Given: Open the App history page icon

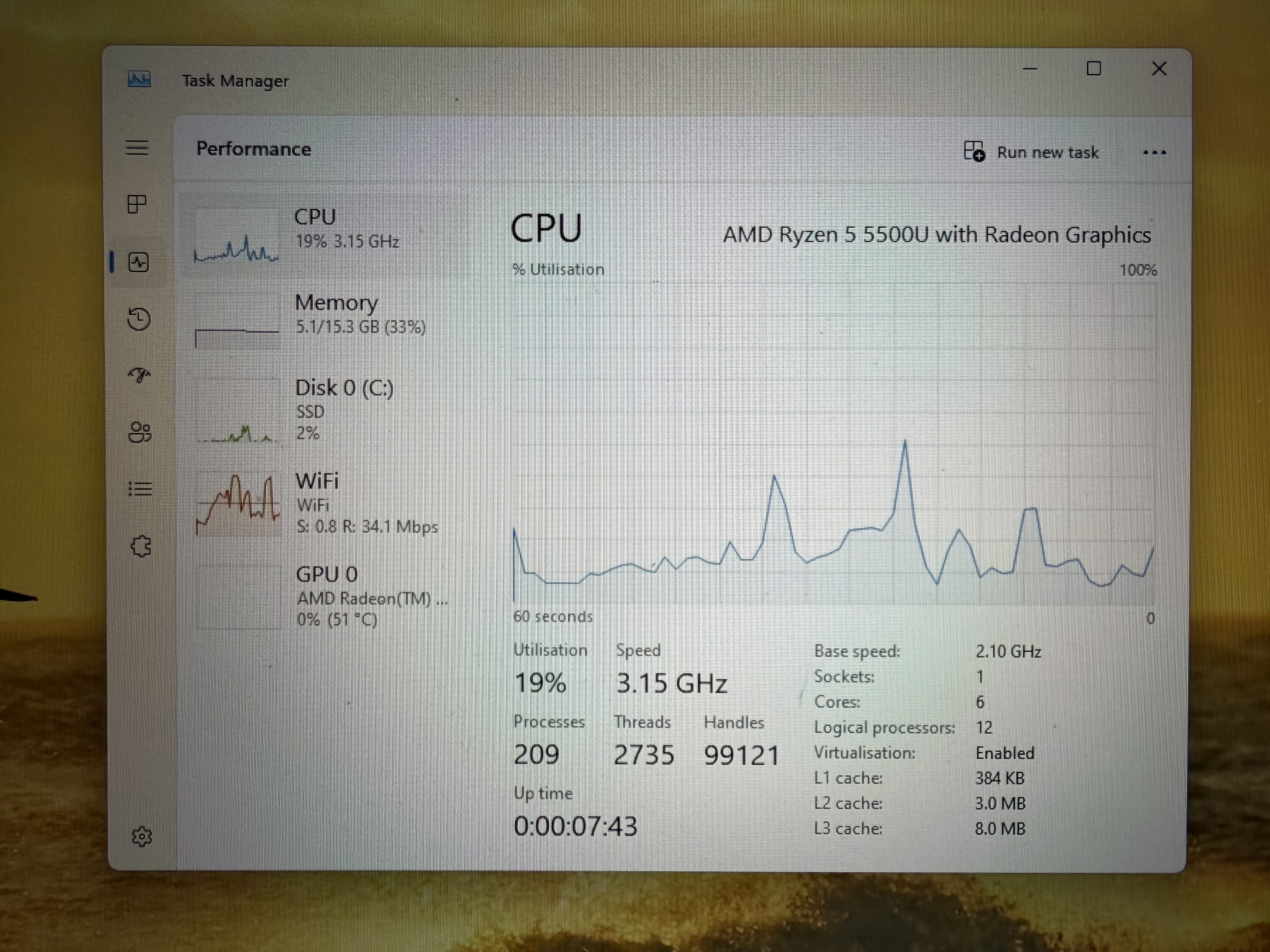Looking at the screenshot, I should pyautogui.click(x=138, y=319).
